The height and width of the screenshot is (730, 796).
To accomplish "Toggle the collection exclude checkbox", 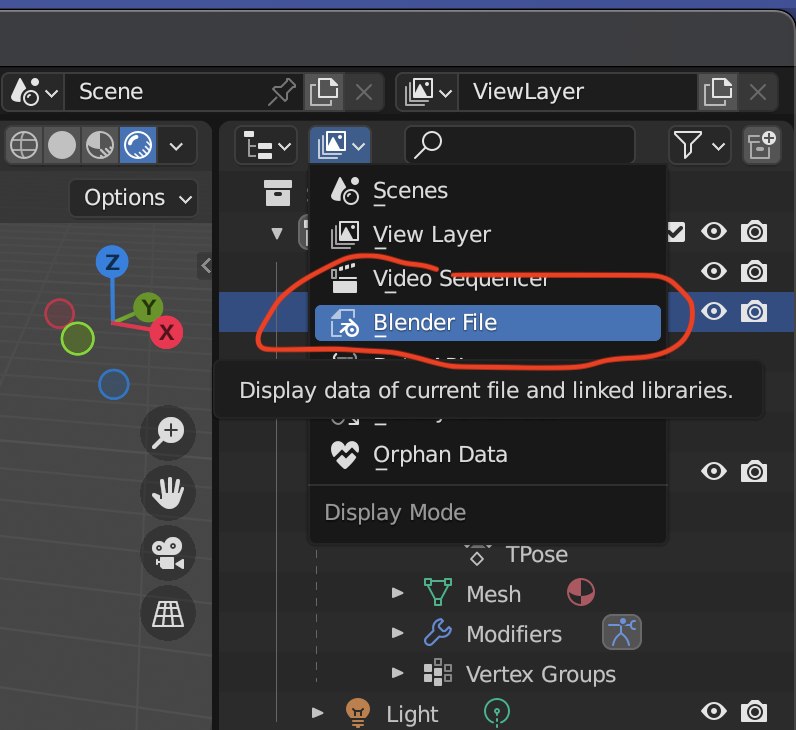I will tap(676, 233).
